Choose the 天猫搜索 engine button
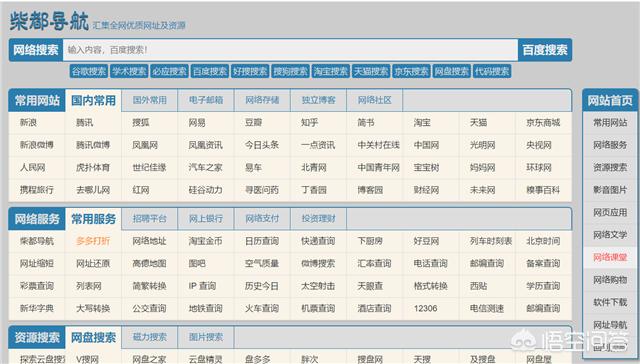The height and width of the screenshot is (364, 640). 371,71
